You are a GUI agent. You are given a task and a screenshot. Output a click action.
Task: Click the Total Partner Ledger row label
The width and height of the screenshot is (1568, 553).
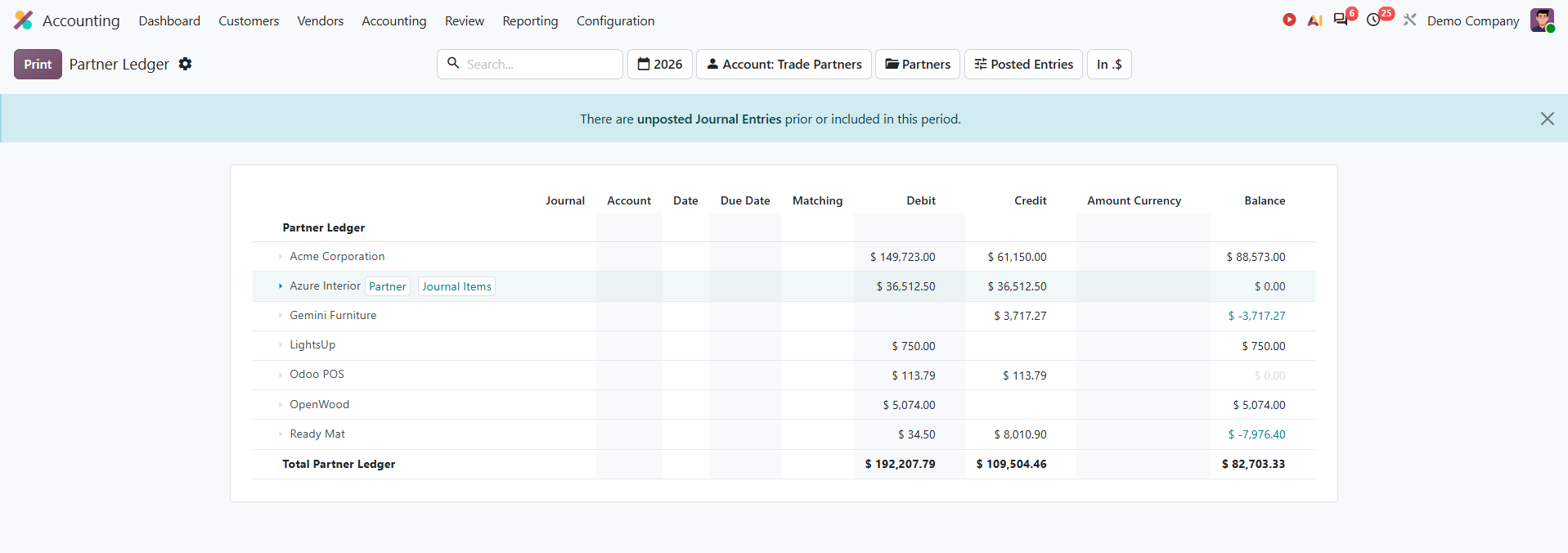pyautogui.click(x=339, y=464)
